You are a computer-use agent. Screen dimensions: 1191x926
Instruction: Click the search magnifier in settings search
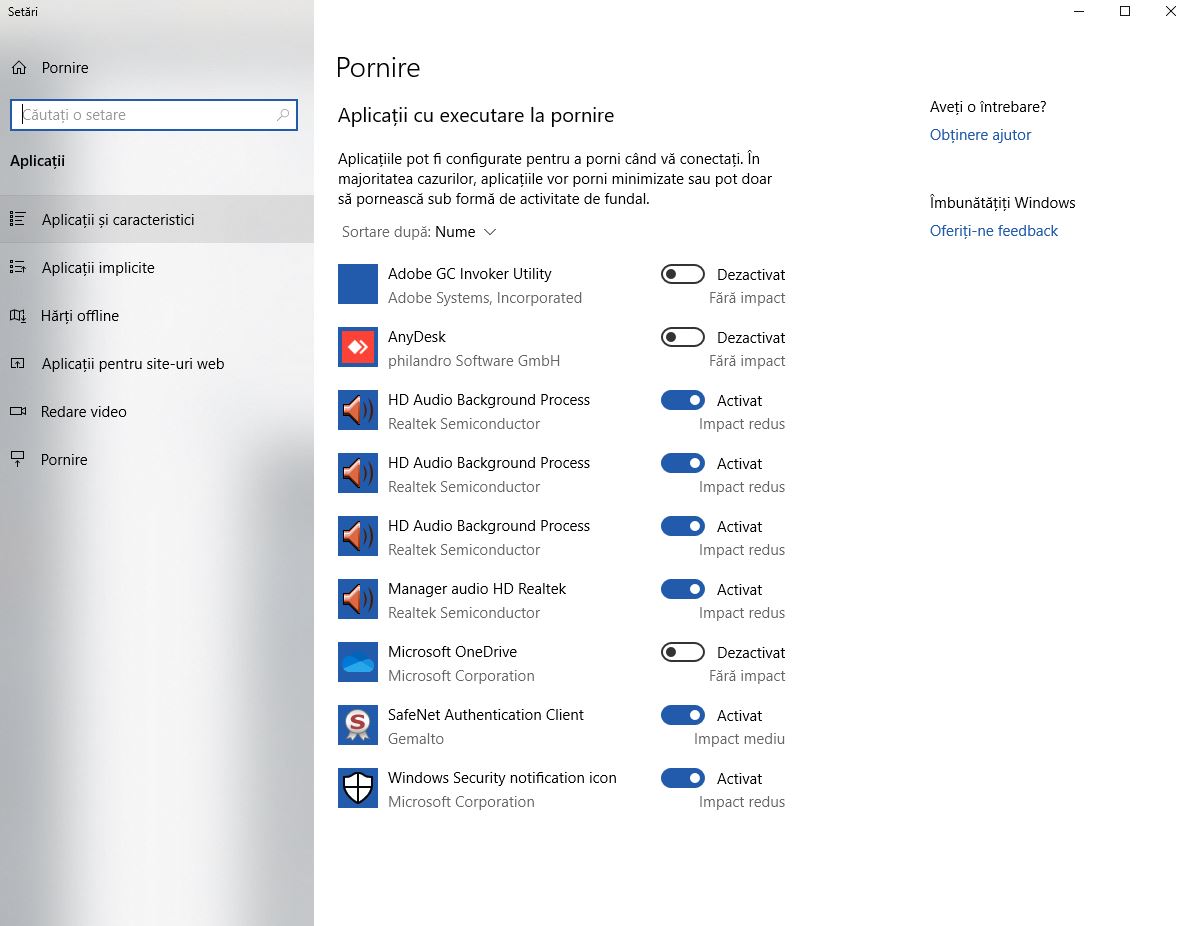pyautogui.click(x=283, y=114)
